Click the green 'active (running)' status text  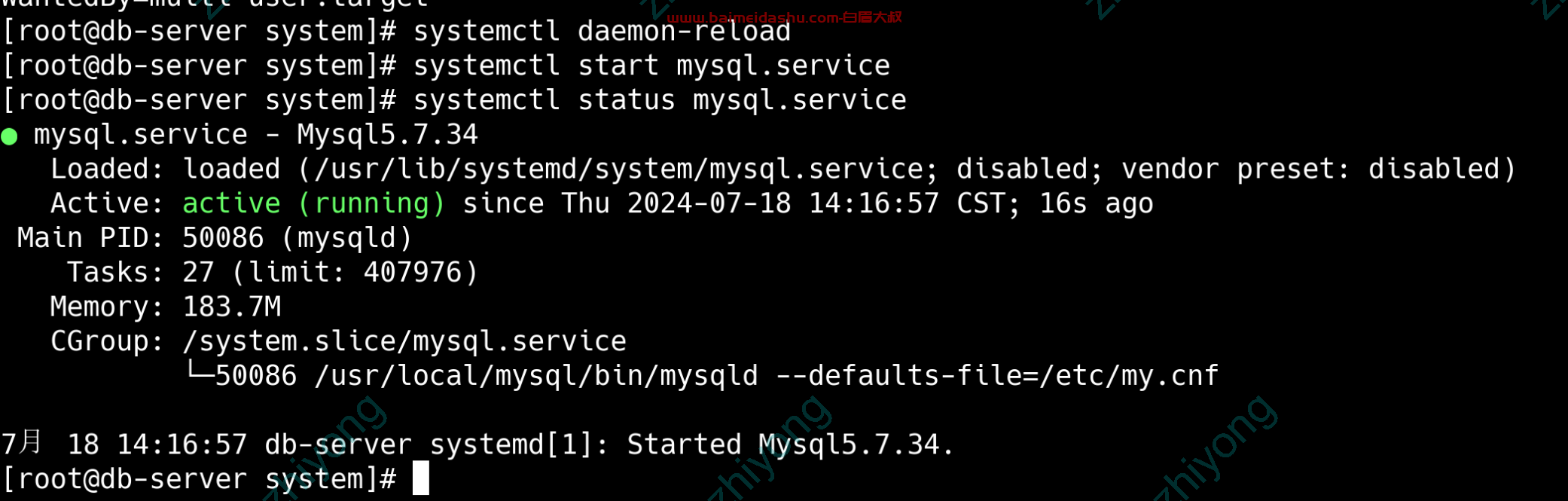pos(314,203)
